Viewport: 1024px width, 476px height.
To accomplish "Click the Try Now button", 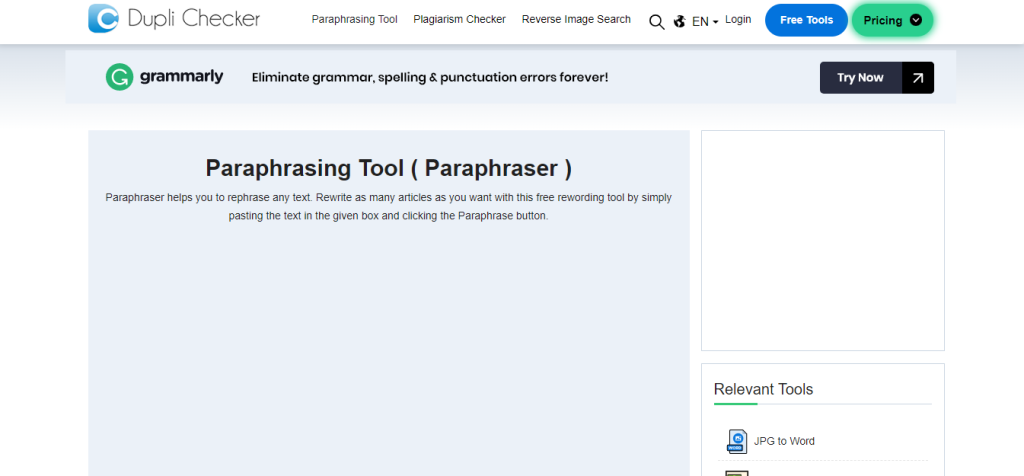I will tap(877, 78).
